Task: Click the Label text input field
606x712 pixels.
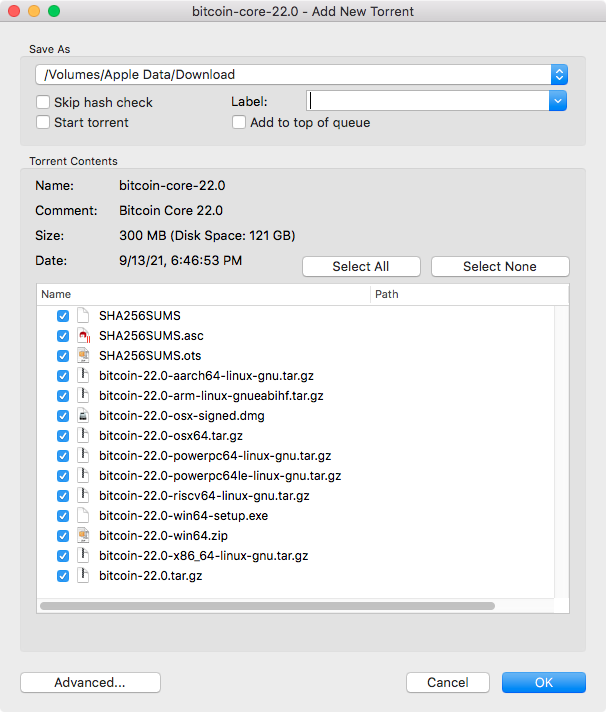Action: click(x=428, y=101)
